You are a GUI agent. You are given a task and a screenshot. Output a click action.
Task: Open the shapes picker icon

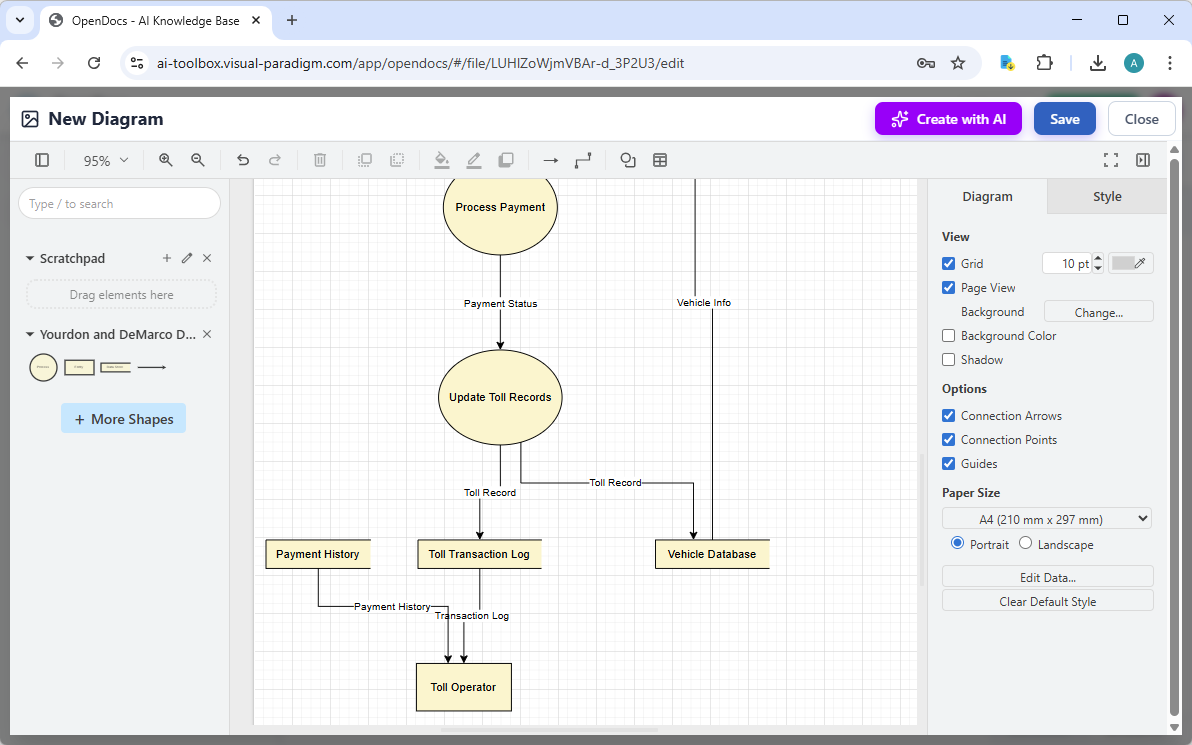[x=627, y=160]
